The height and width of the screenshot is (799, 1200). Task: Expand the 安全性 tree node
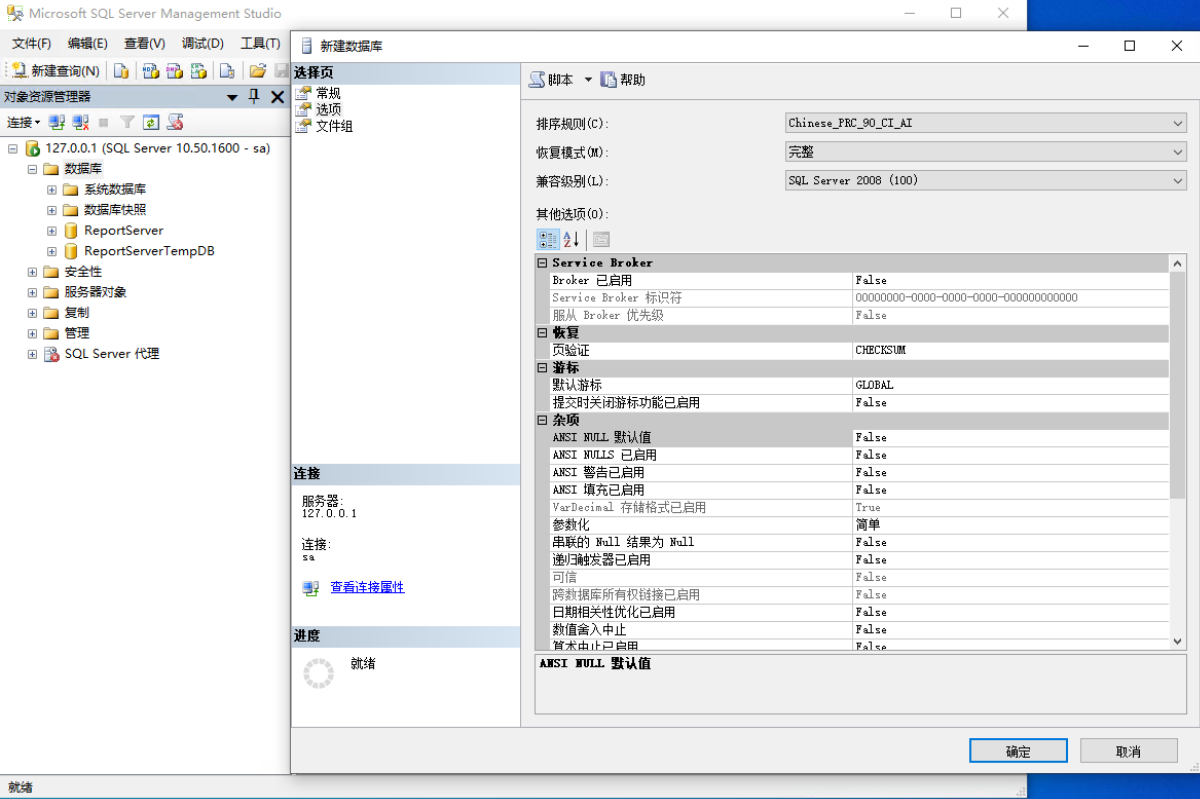[x=33, y=272]
